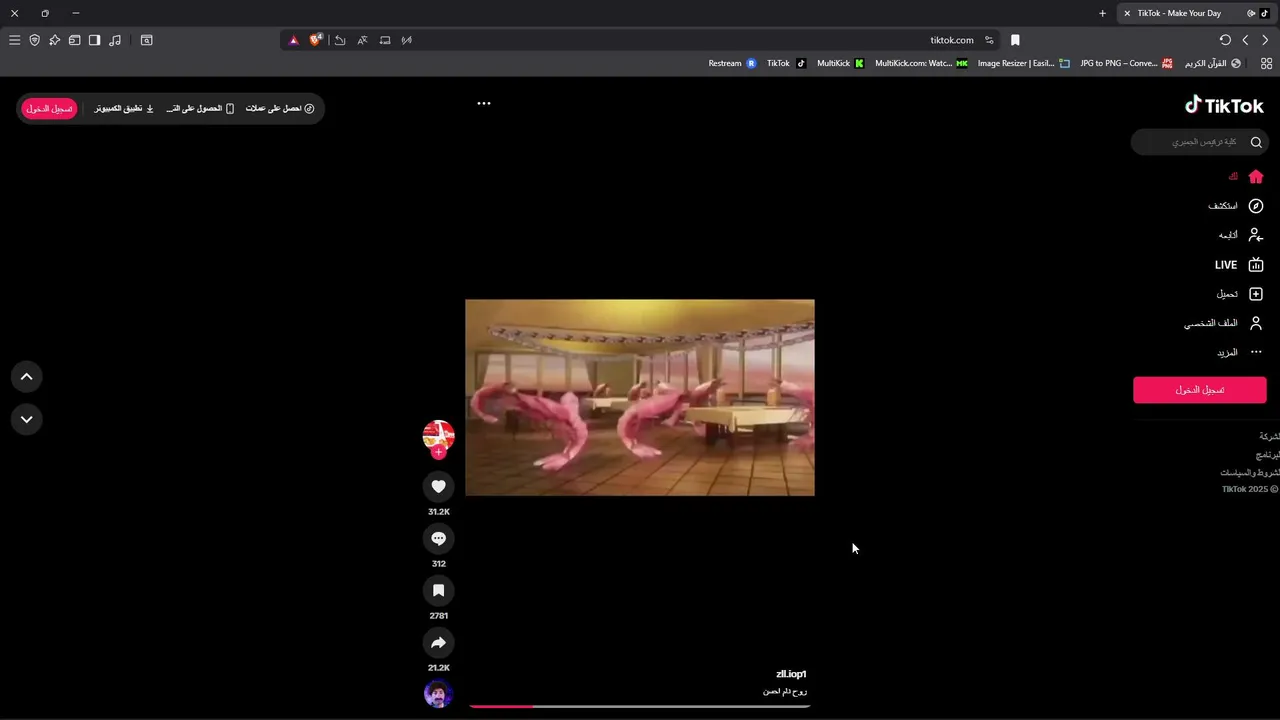The image size is (1280, 720).
Task: Click the get coins link
Action: click(280, 108)
